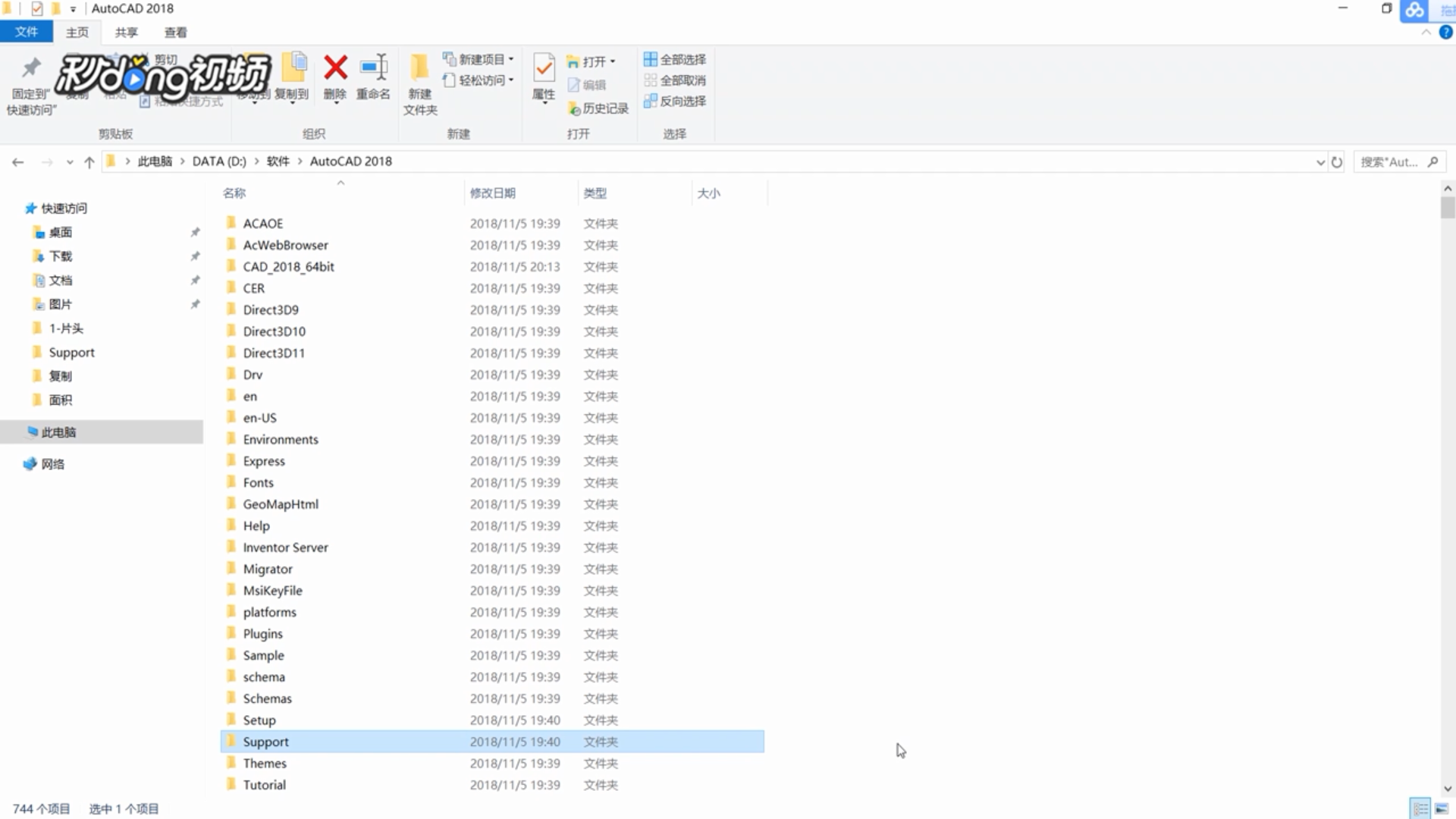This screenshot has height=819, width=1456.
Task: Open Documents (文档) in sidebar
Action: 60,281
